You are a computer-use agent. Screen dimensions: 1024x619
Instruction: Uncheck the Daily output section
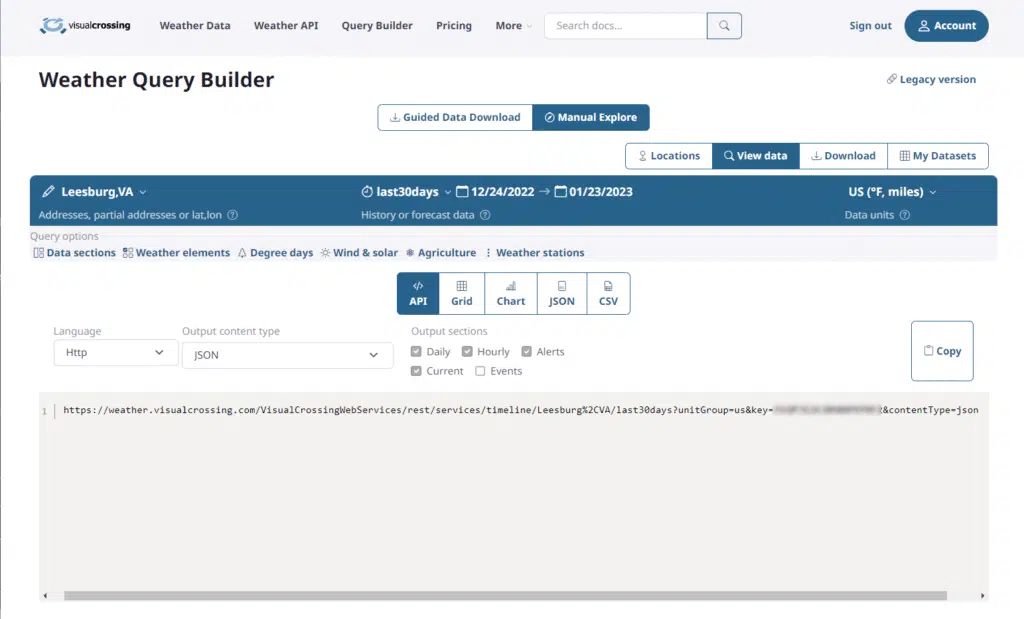pyautogui.click(x=417, y=352)
